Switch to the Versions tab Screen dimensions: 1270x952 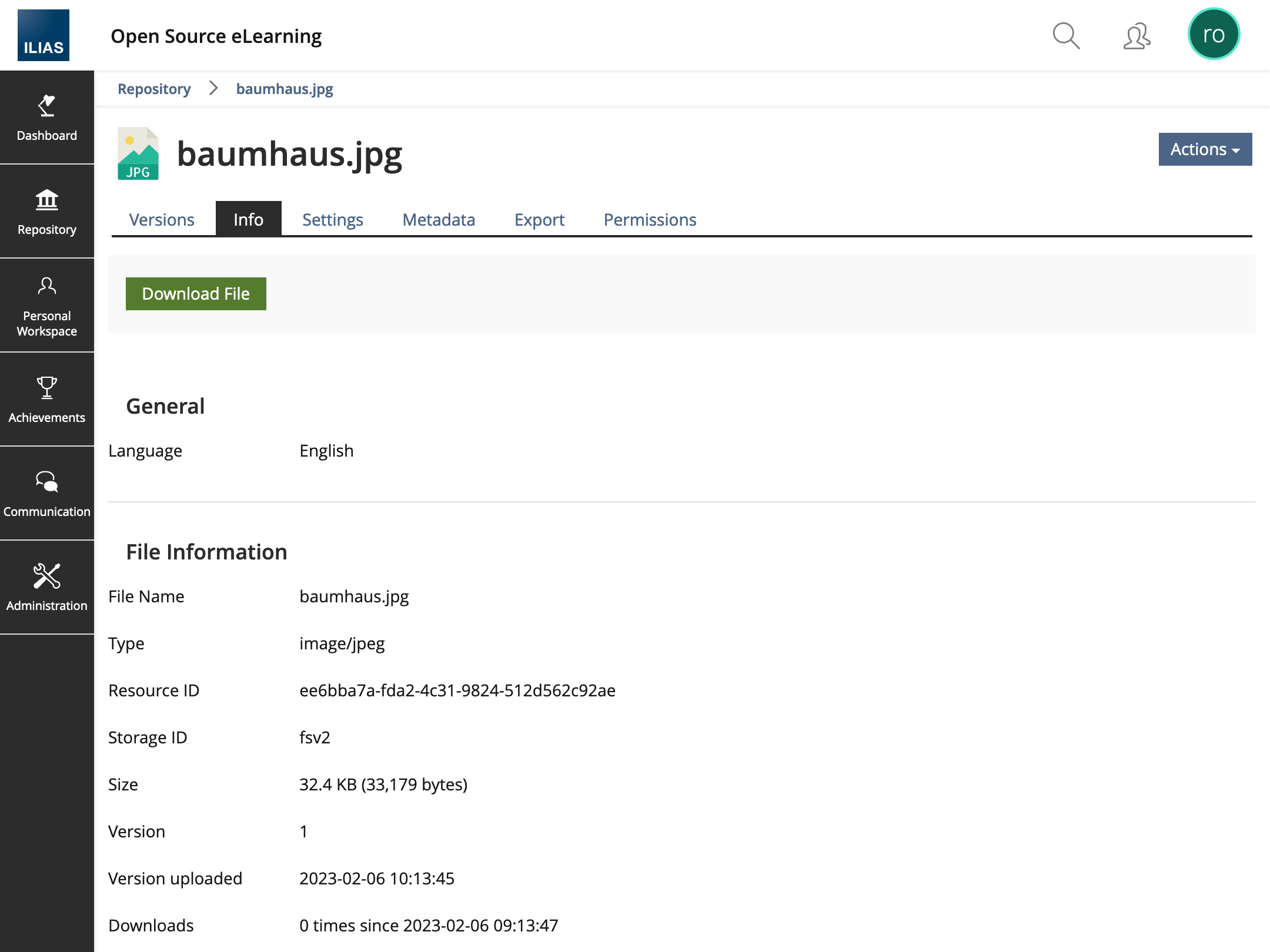[162, 220]
